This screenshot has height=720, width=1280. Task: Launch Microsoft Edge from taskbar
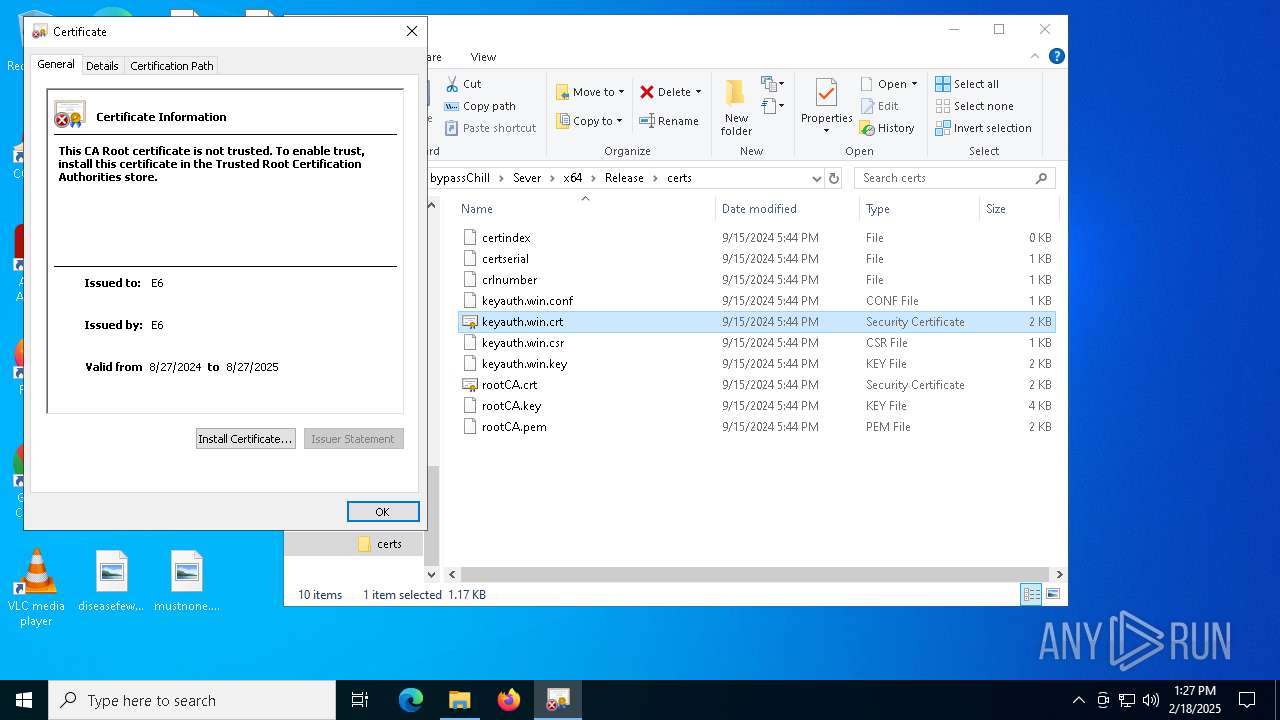click(x=411, y=700)
